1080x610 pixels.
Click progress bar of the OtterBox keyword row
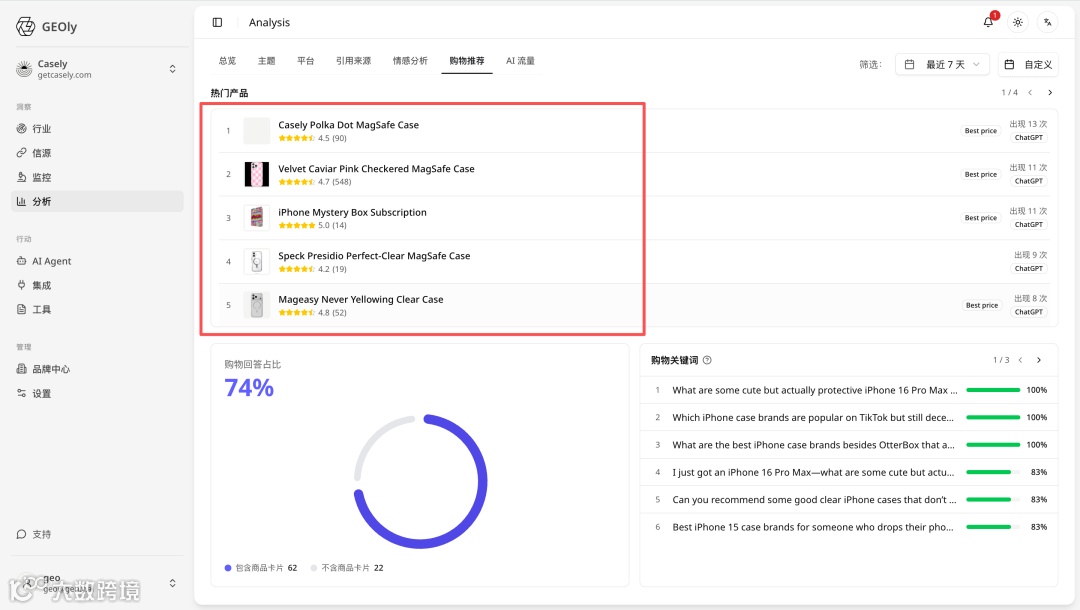[993, 445]
